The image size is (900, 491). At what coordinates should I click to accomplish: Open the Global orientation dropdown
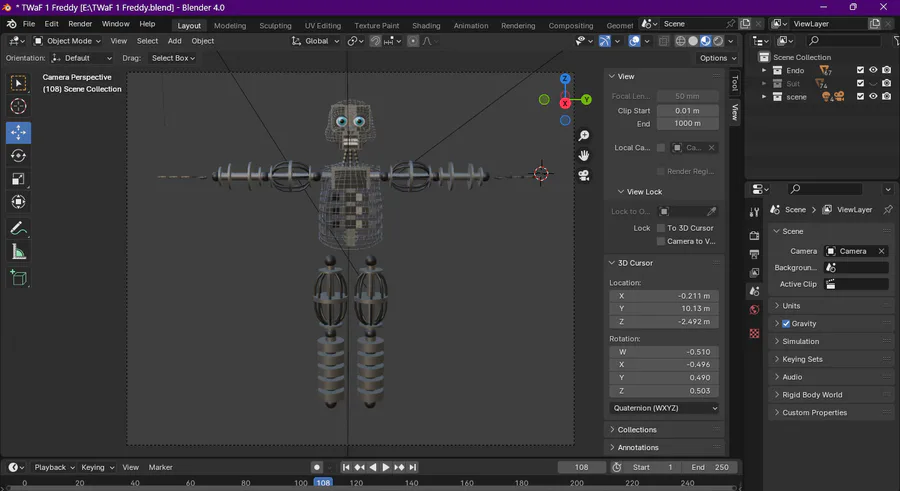click(x=315, y=41)
